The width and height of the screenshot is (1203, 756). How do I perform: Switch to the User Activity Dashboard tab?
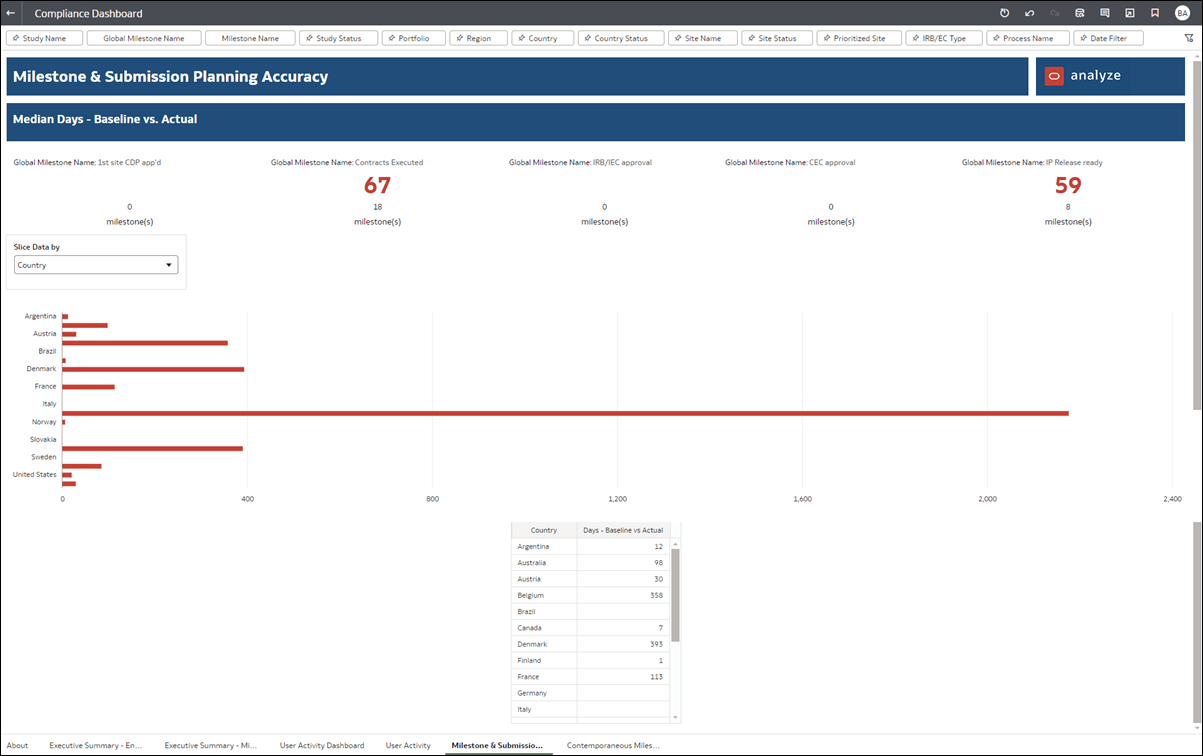tap(322, 745)
